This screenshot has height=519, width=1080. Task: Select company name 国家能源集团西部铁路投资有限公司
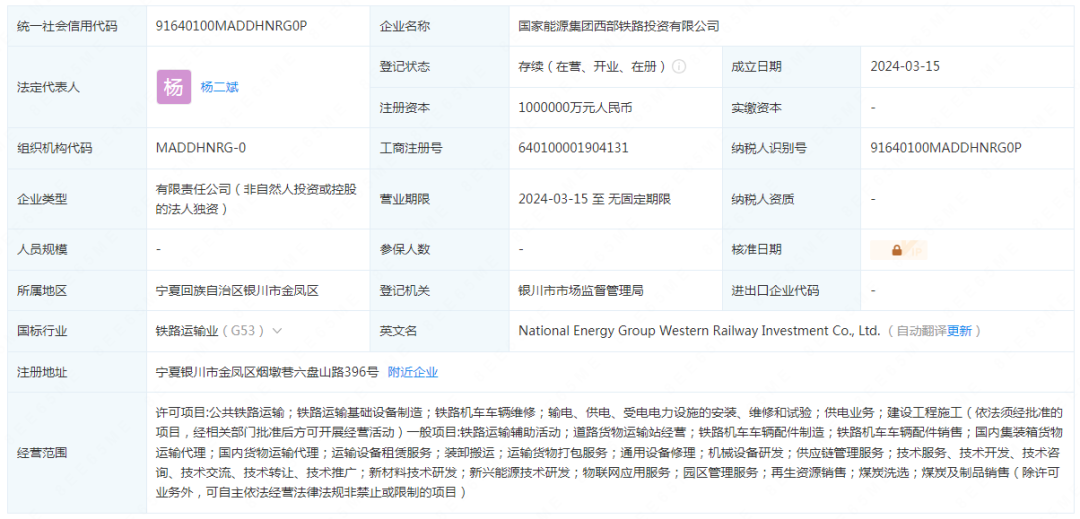[x=619, y=26]
